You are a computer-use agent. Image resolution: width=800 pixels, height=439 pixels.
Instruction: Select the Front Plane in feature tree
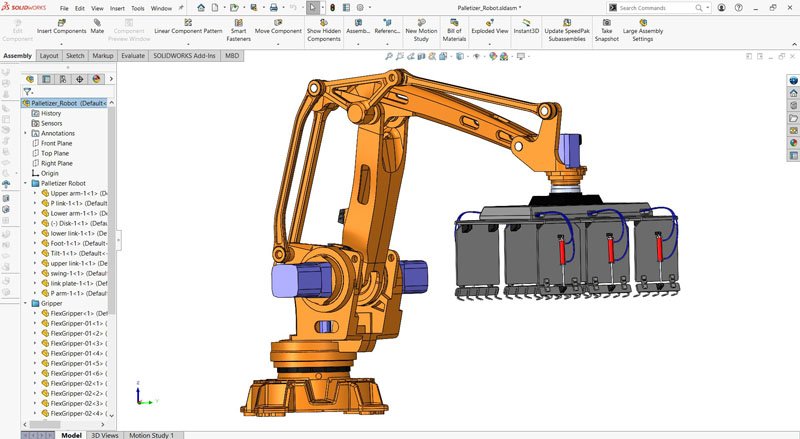click(x=56, y=143)
